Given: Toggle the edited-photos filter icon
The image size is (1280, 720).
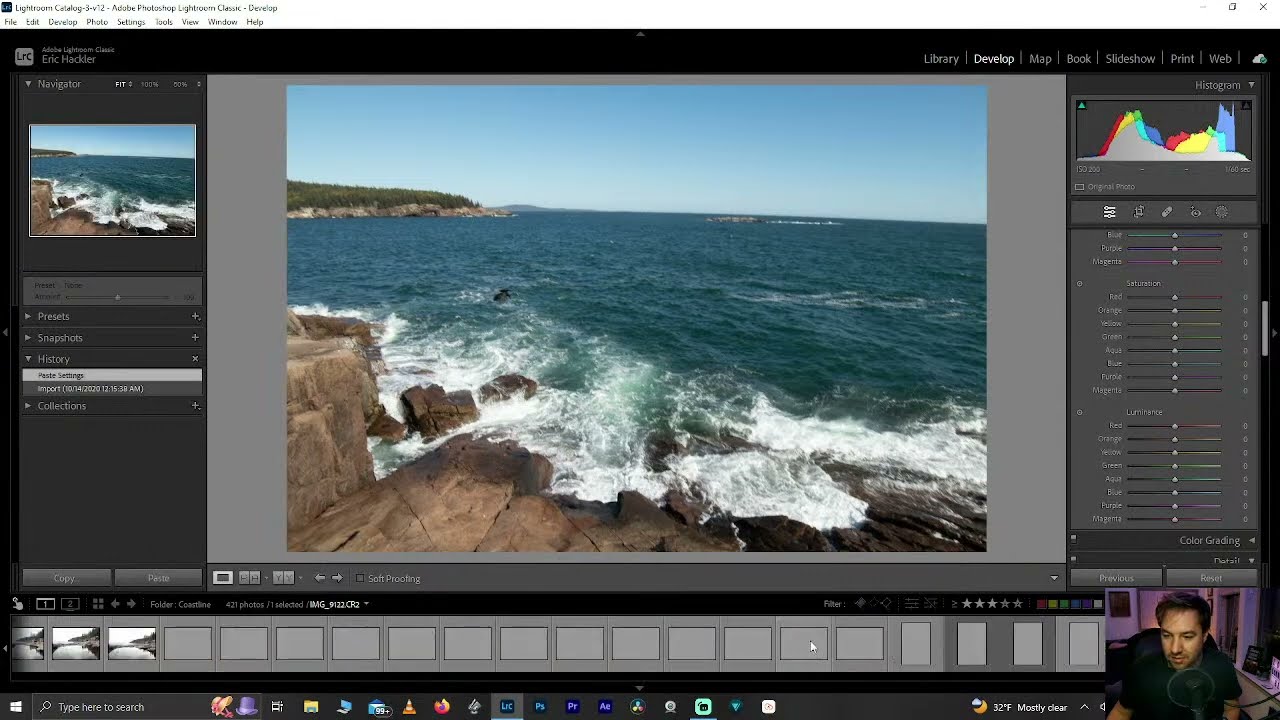Looking at the screenshot, I should [911, 604].
